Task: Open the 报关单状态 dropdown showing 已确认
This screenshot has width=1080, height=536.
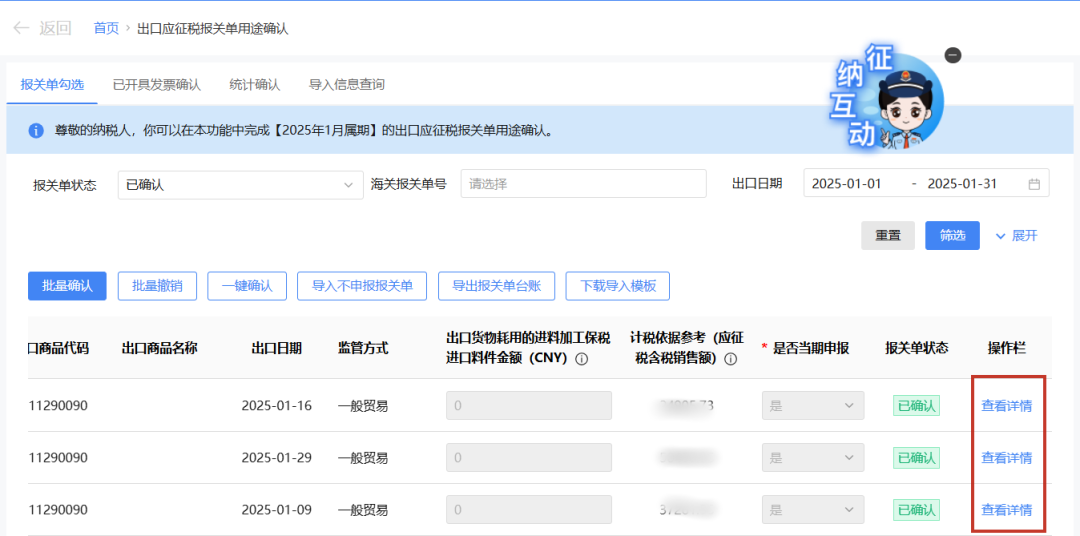Action: (x=239, y=184)
